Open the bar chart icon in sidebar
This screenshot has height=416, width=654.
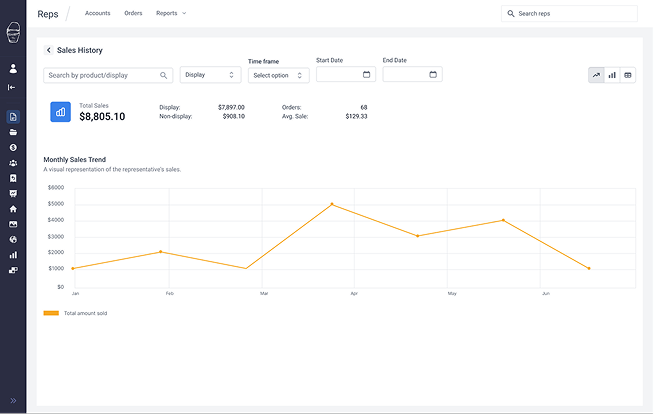(13, 255)
